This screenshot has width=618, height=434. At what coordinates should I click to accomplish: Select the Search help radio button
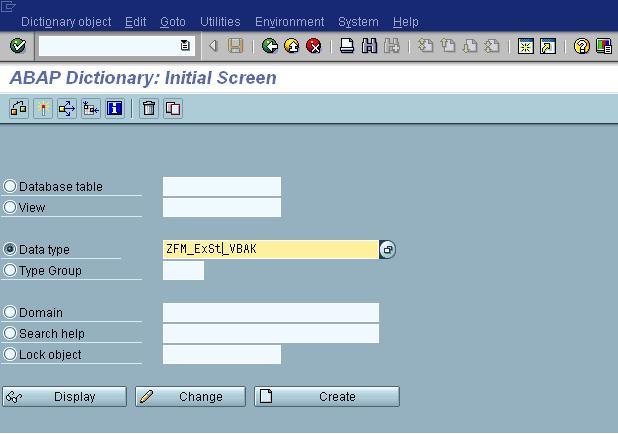click(x=10, y=333)
